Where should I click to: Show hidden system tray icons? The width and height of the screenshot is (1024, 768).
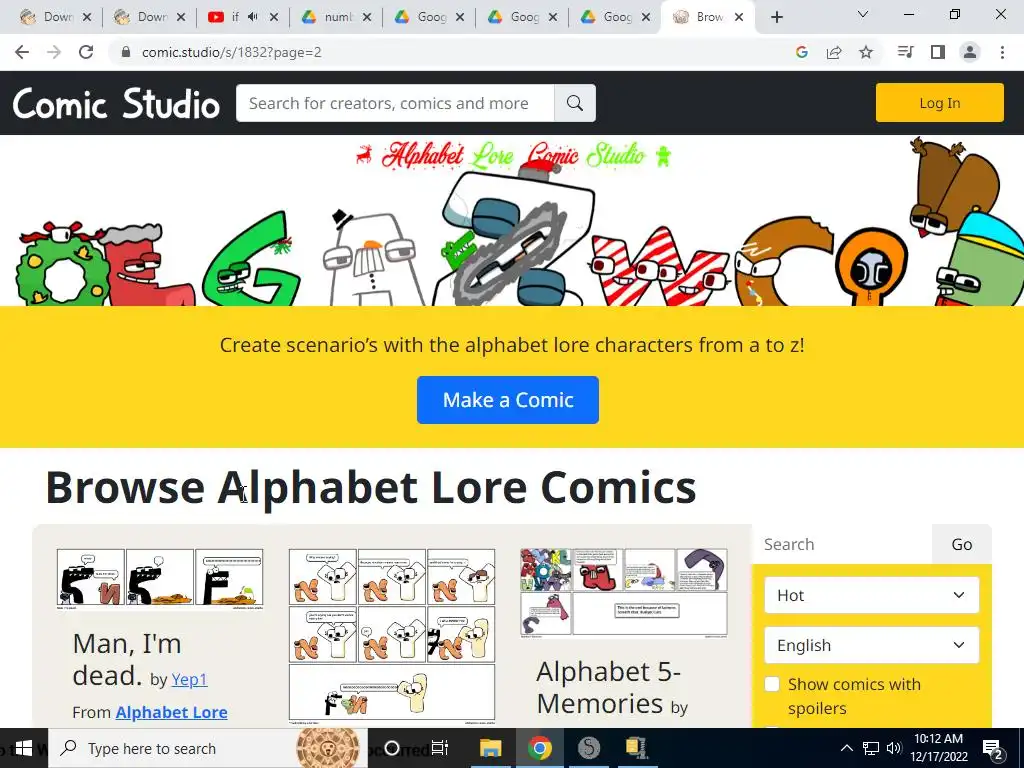(x=846, y=748)
